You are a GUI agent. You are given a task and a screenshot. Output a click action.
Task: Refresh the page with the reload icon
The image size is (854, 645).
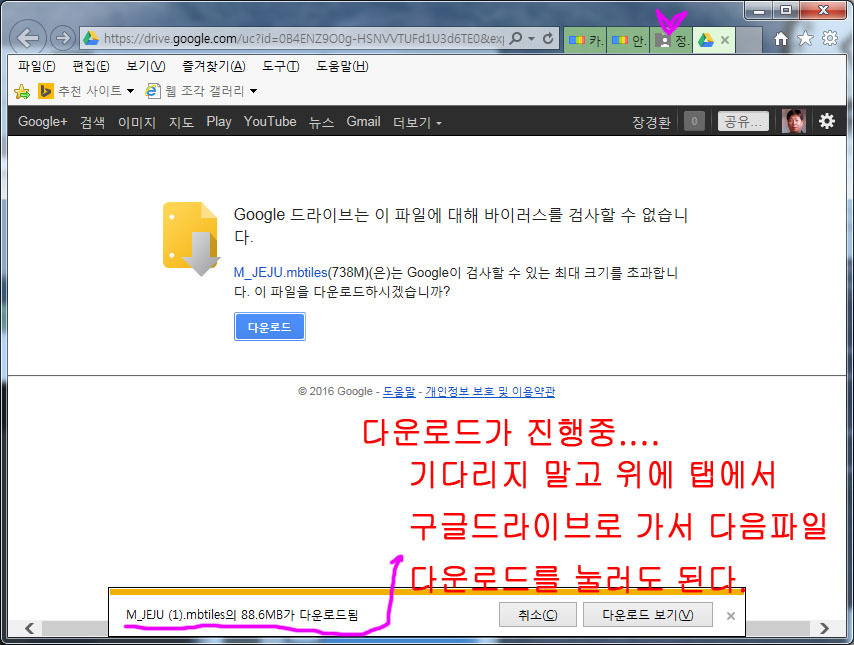[x=548, y=38]
